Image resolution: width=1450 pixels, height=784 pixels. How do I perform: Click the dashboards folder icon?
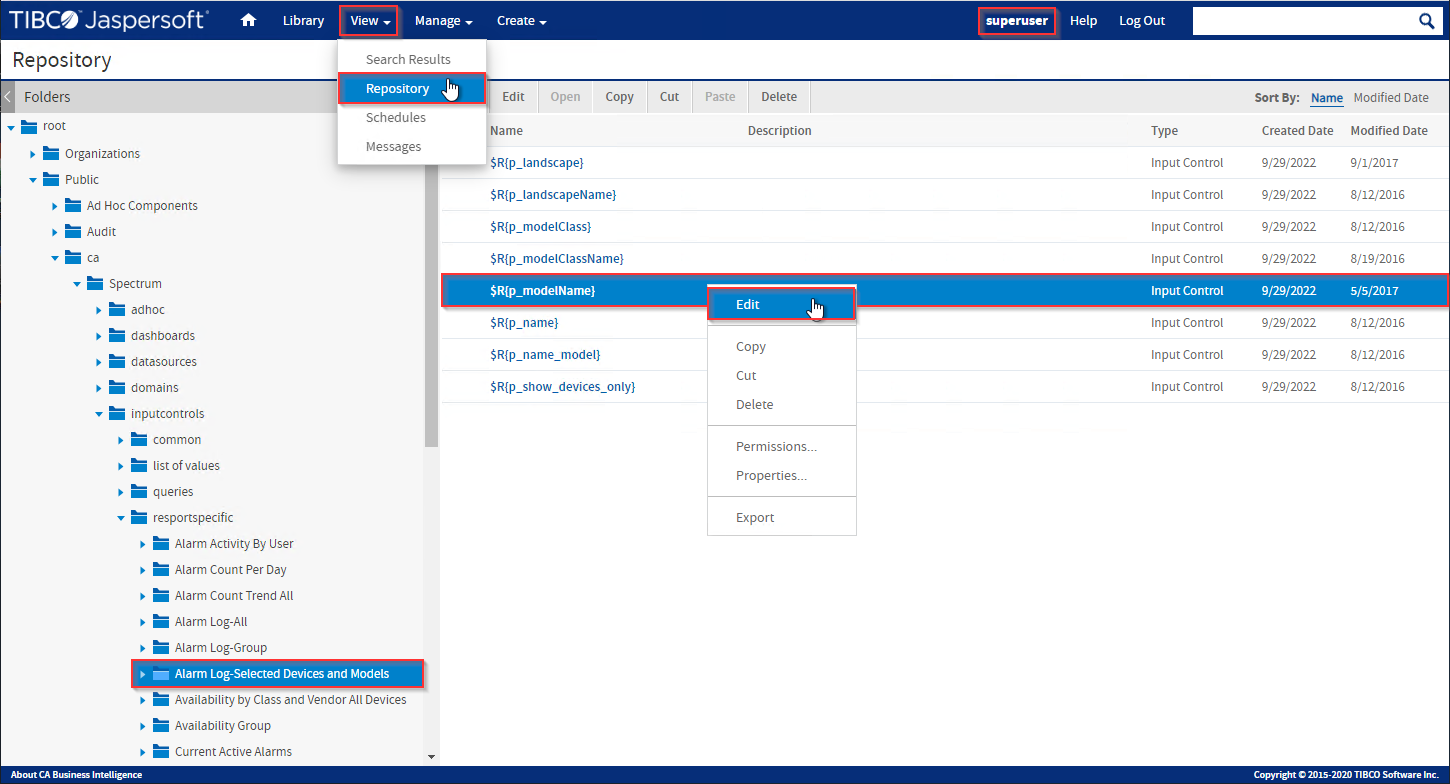tap(116, 335)
